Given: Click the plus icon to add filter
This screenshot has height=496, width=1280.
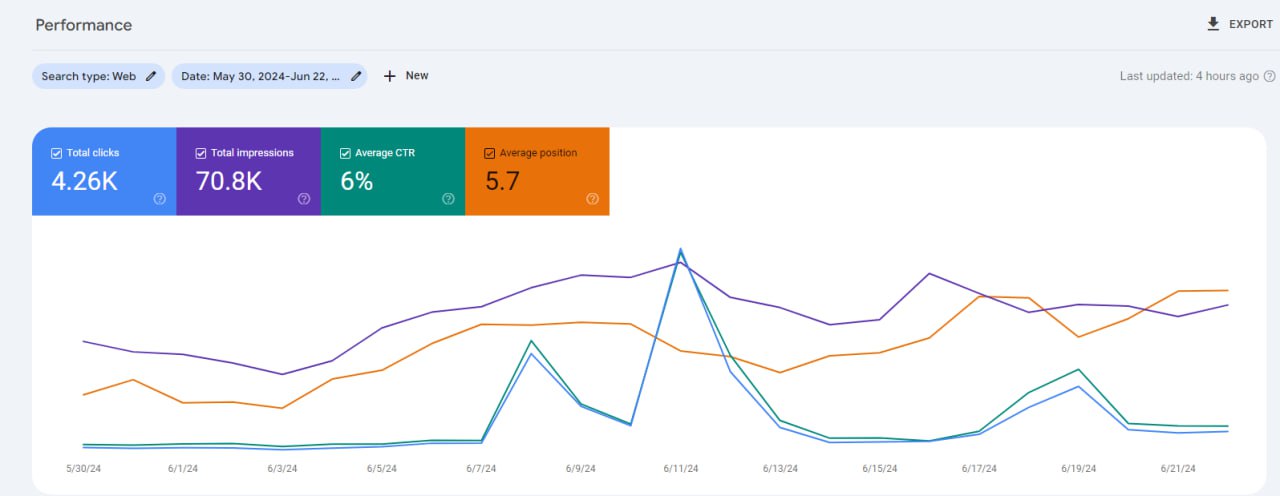Looking at the screenshot, I should (x=390, y=76).
